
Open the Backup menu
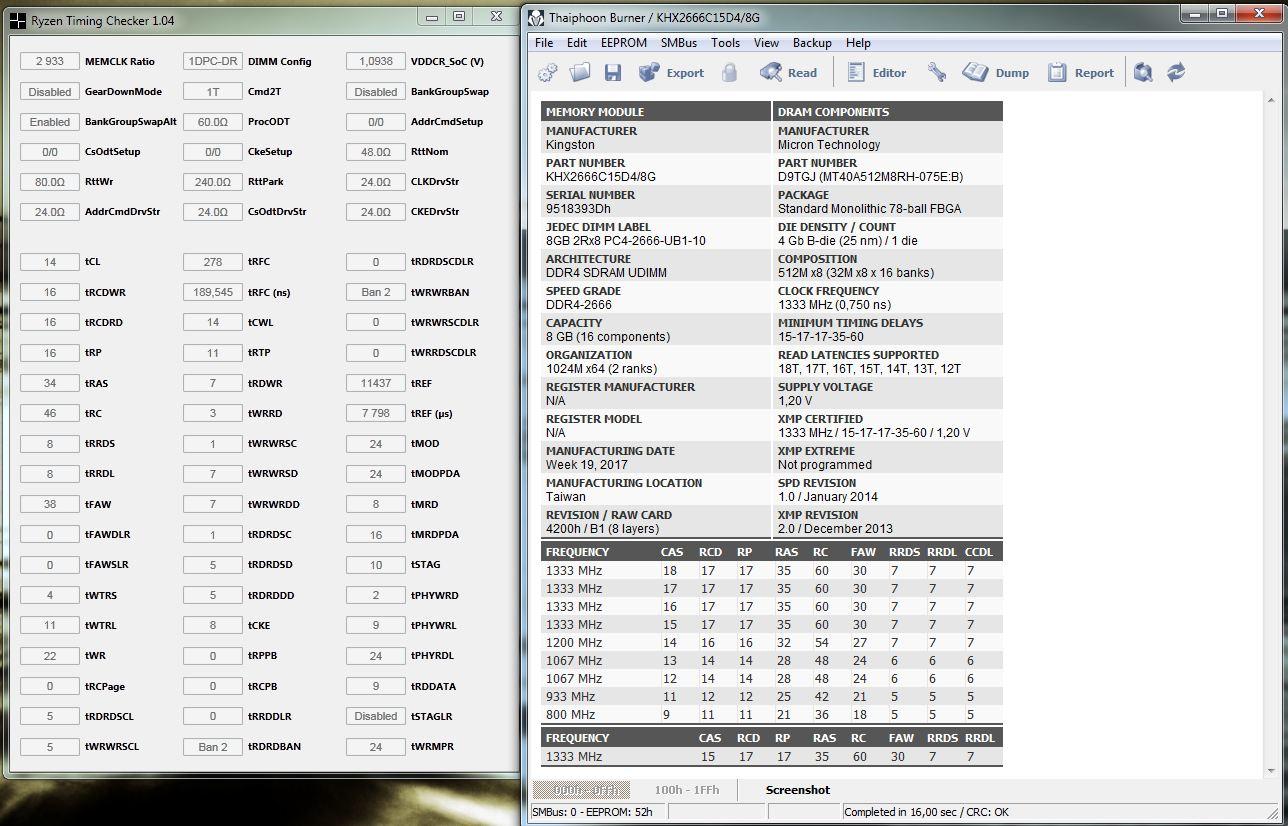click(812, 43)
